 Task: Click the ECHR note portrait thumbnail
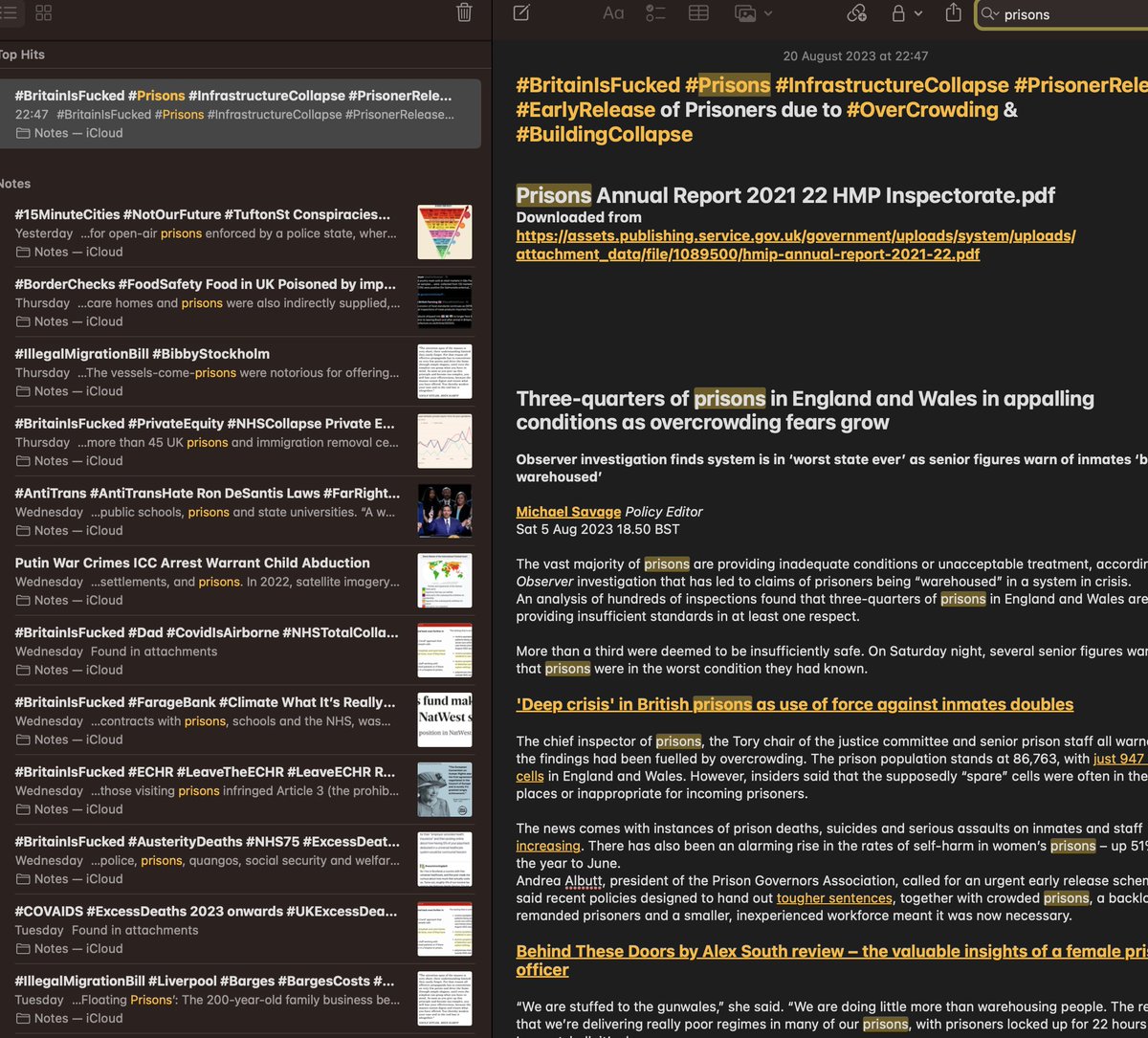point(445,791)
